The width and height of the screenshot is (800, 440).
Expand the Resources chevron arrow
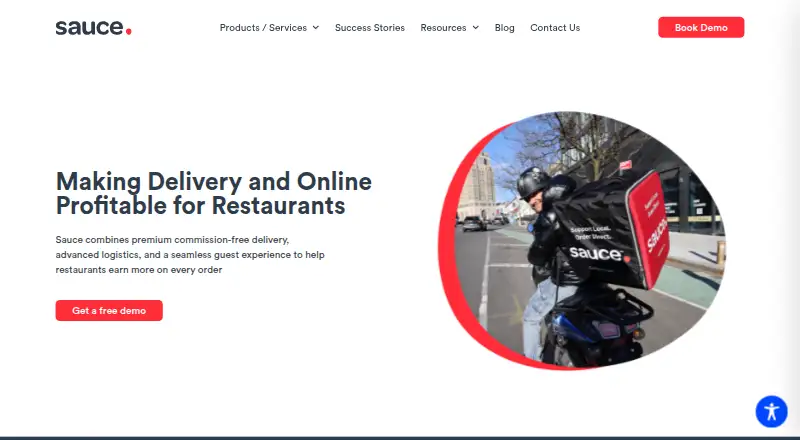click(476, 28)
